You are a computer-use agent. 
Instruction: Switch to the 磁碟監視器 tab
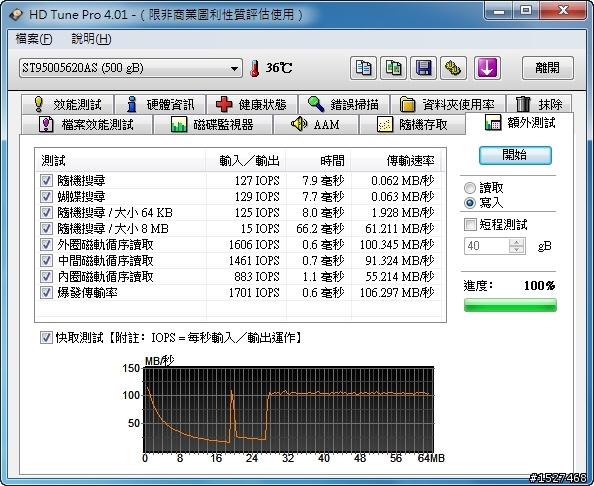point(213,124)
